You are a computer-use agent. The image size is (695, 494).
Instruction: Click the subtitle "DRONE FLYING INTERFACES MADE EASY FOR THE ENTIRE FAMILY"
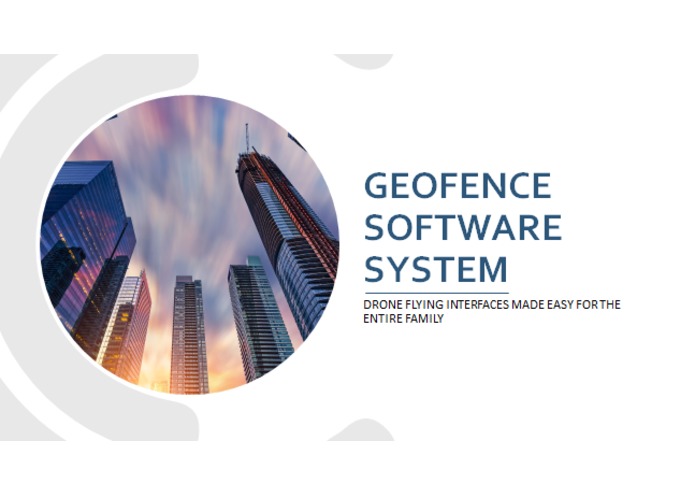pos(492,311)
